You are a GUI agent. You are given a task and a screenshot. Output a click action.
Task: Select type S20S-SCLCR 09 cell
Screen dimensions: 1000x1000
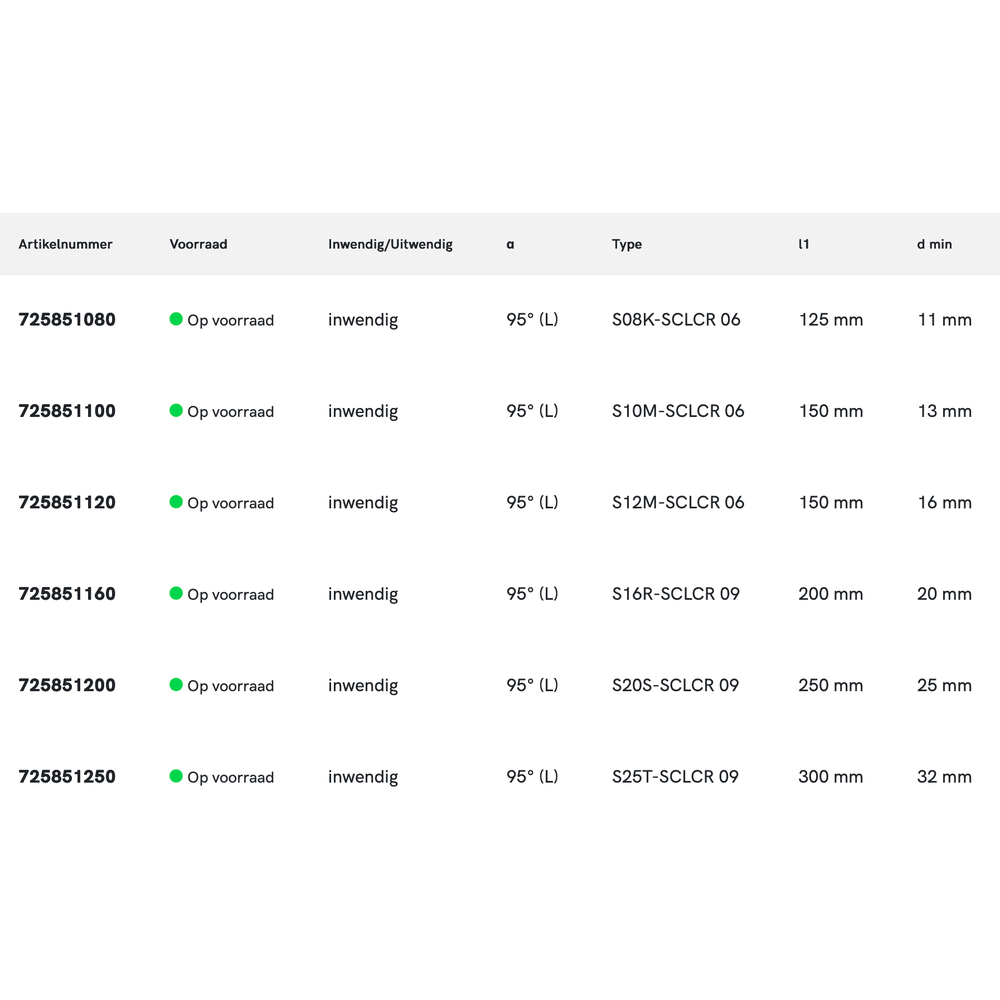click(675, 686)
